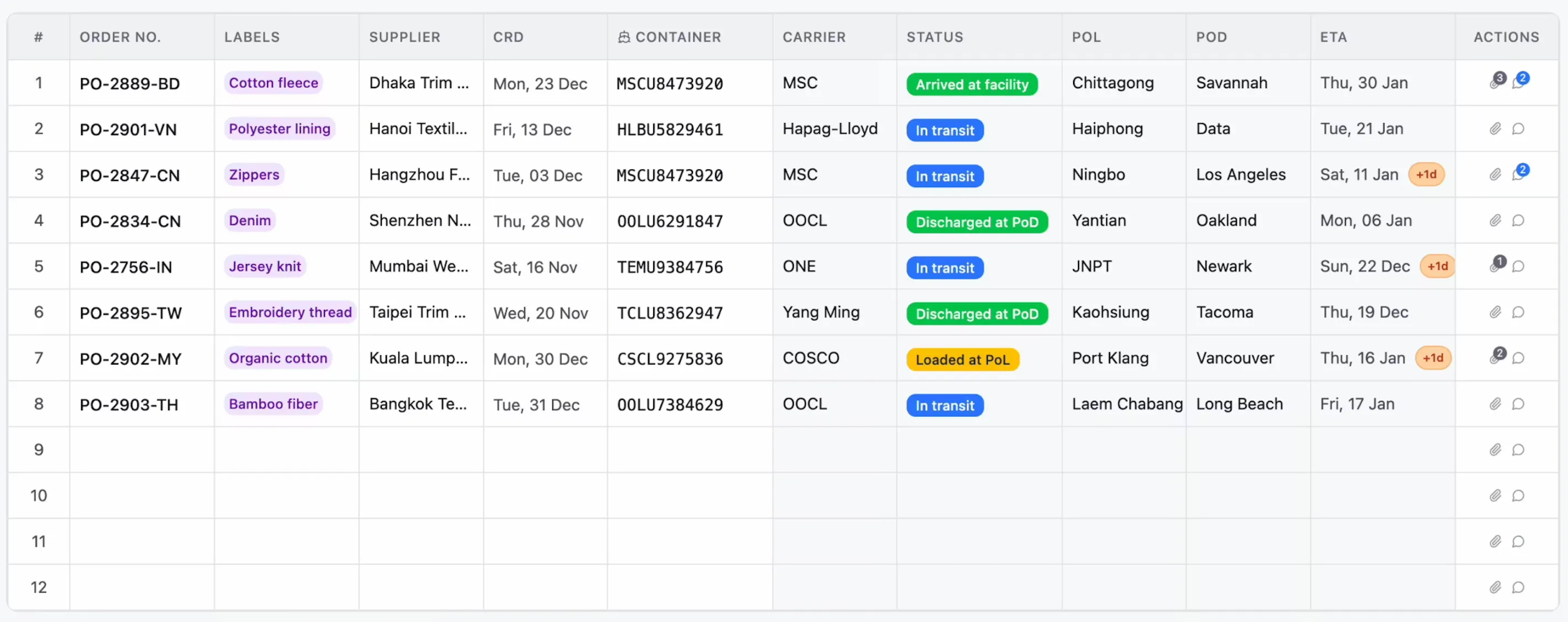The image size is (1568, 622).
Task: Click comment icon in empty row 12
Action: click(1518, 587)
